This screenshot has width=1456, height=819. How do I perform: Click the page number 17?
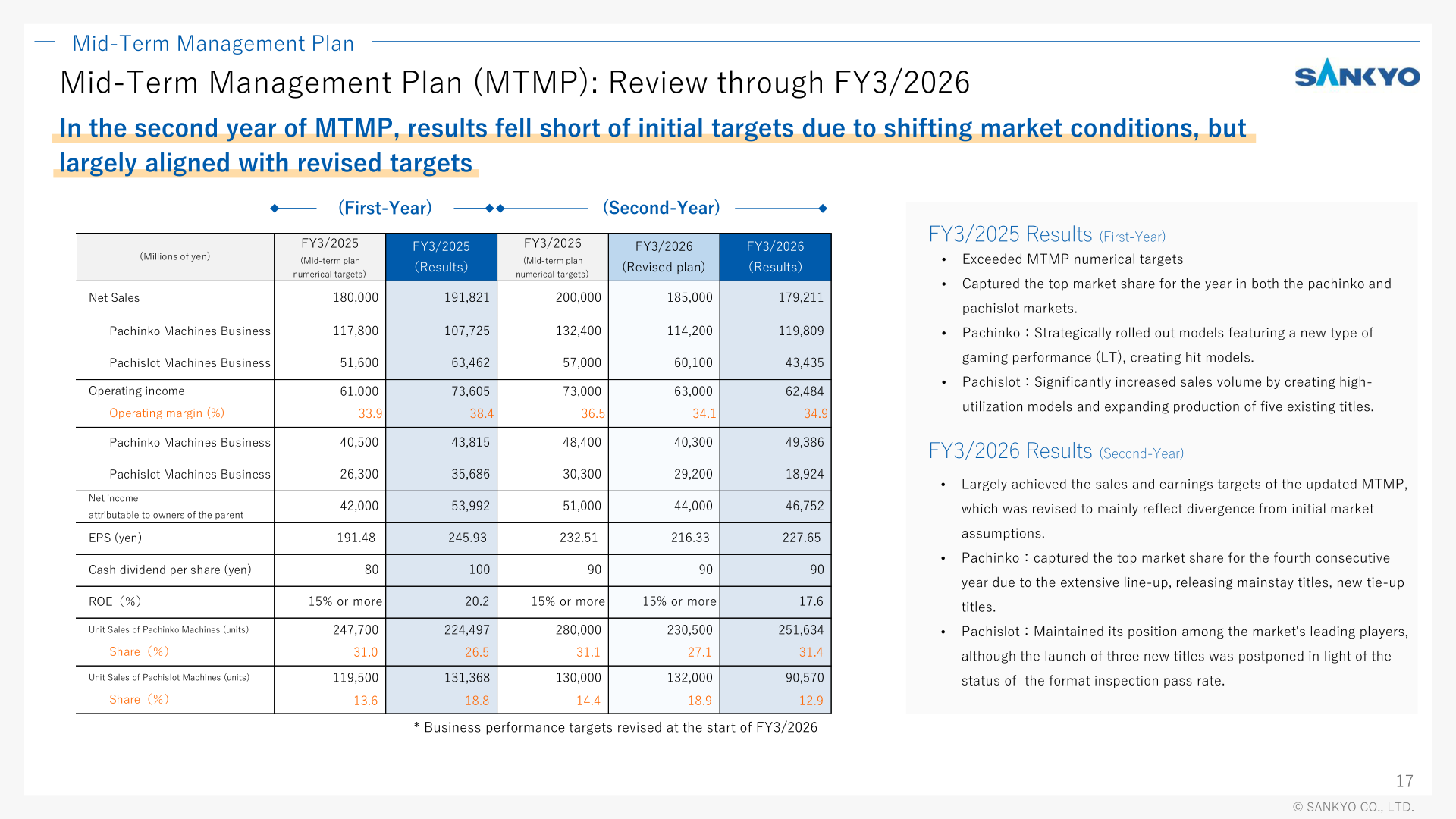pyautogui.click(x=1404, y=781)
